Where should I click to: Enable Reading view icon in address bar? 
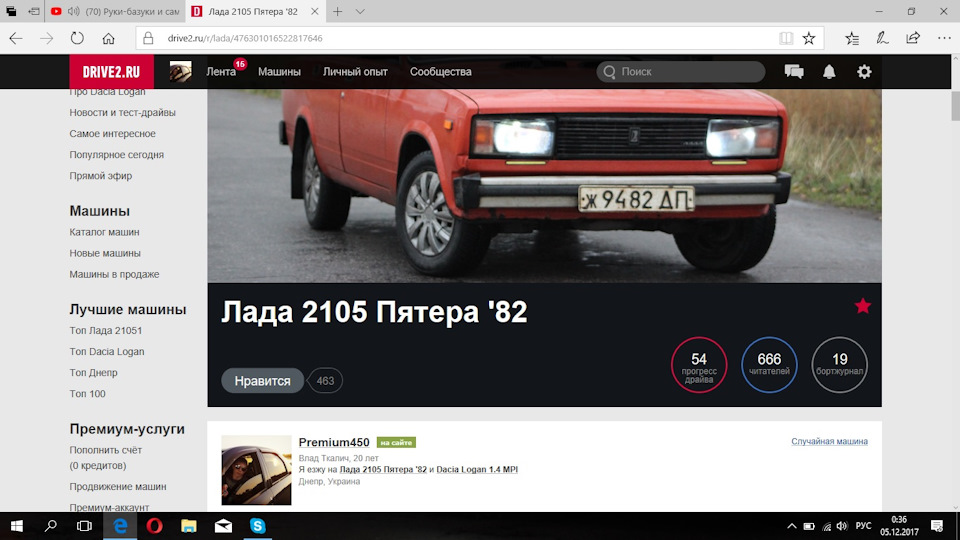[x=786, y=38]
